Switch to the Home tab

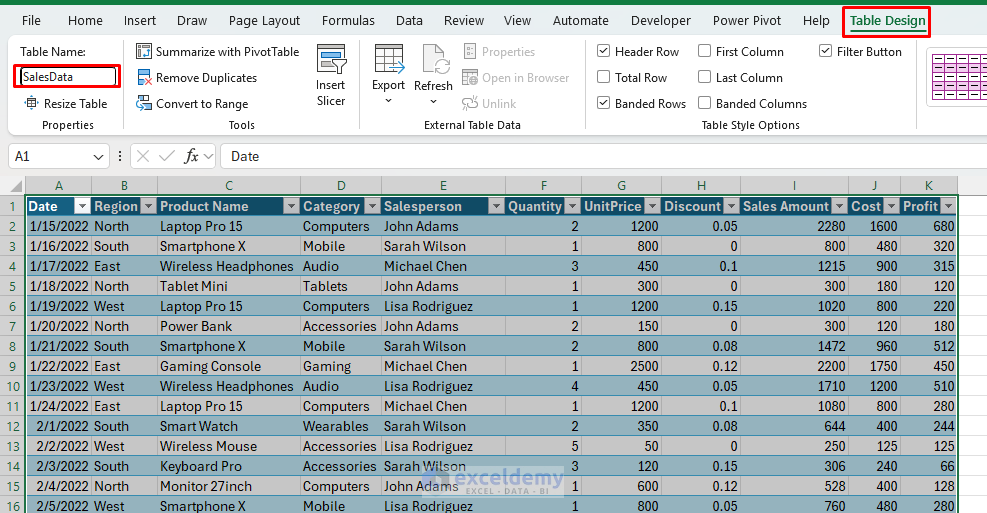coord(85,21)
